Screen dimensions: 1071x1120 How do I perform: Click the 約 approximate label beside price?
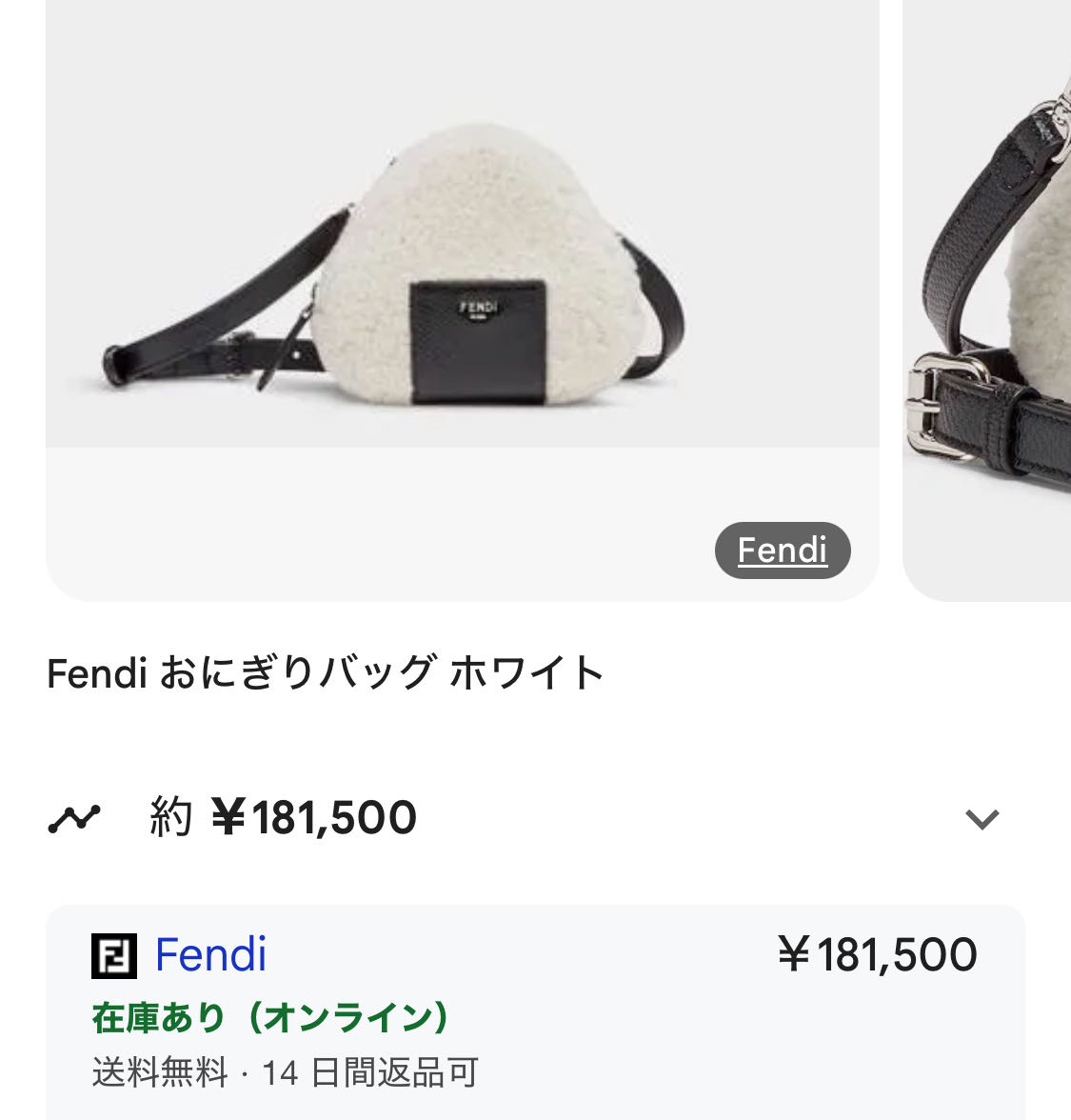point(170,818)
